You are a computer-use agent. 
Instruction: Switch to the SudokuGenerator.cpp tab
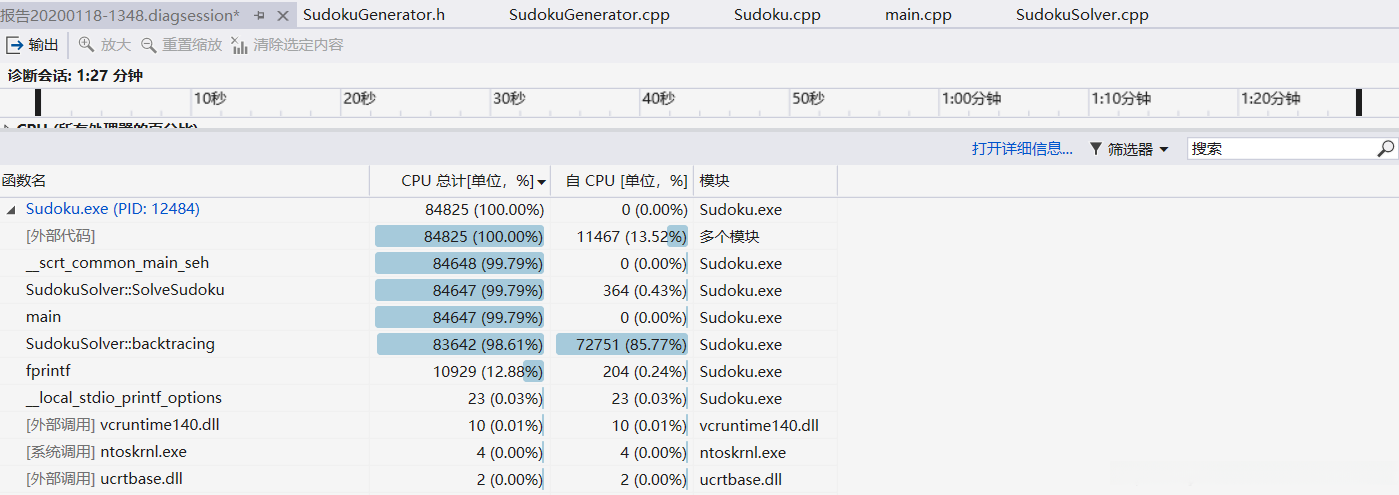pos(589,15)
